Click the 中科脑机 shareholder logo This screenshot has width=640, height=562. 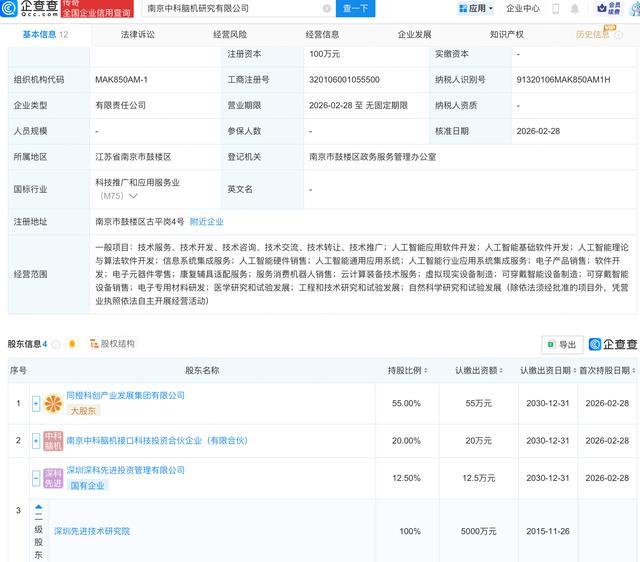point(52,440)
